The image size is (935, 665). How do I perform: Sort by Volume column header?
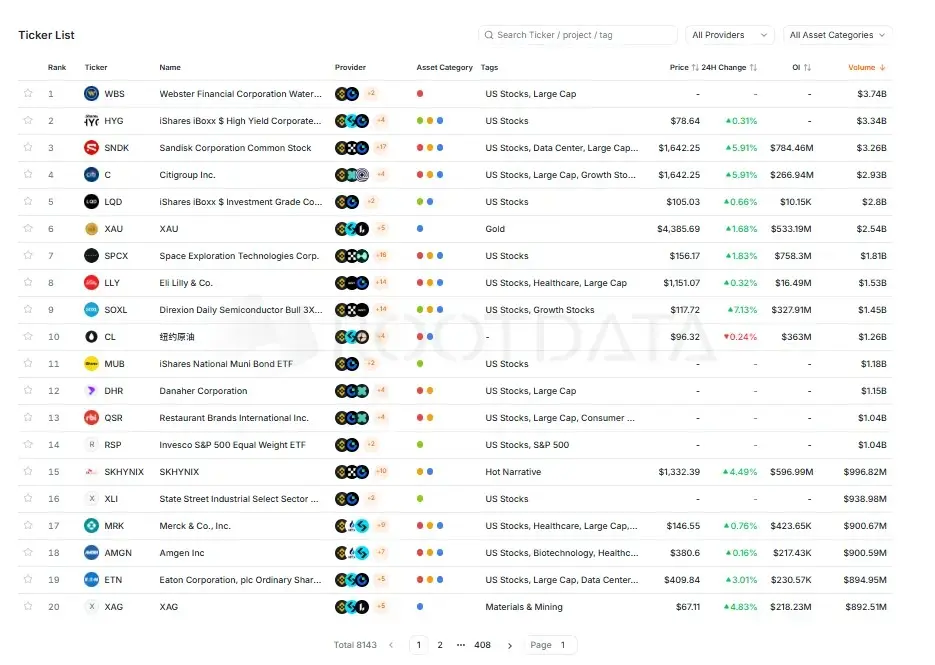pos(866,67)
